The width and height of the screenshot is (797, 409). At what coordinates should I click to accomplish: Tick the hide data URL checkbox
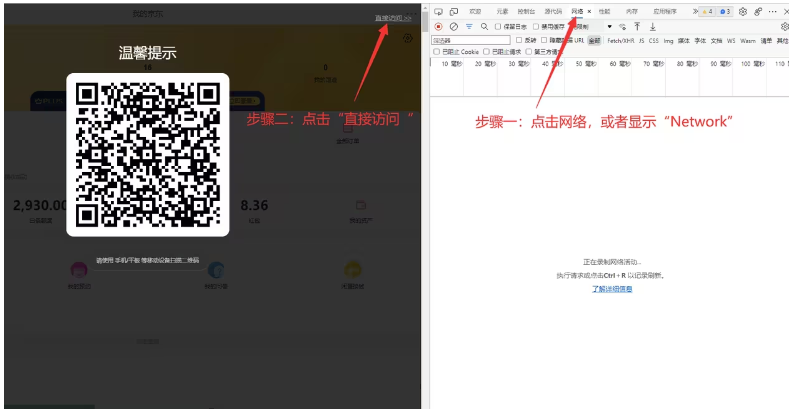pyautogui.click(x=544, y=40)
